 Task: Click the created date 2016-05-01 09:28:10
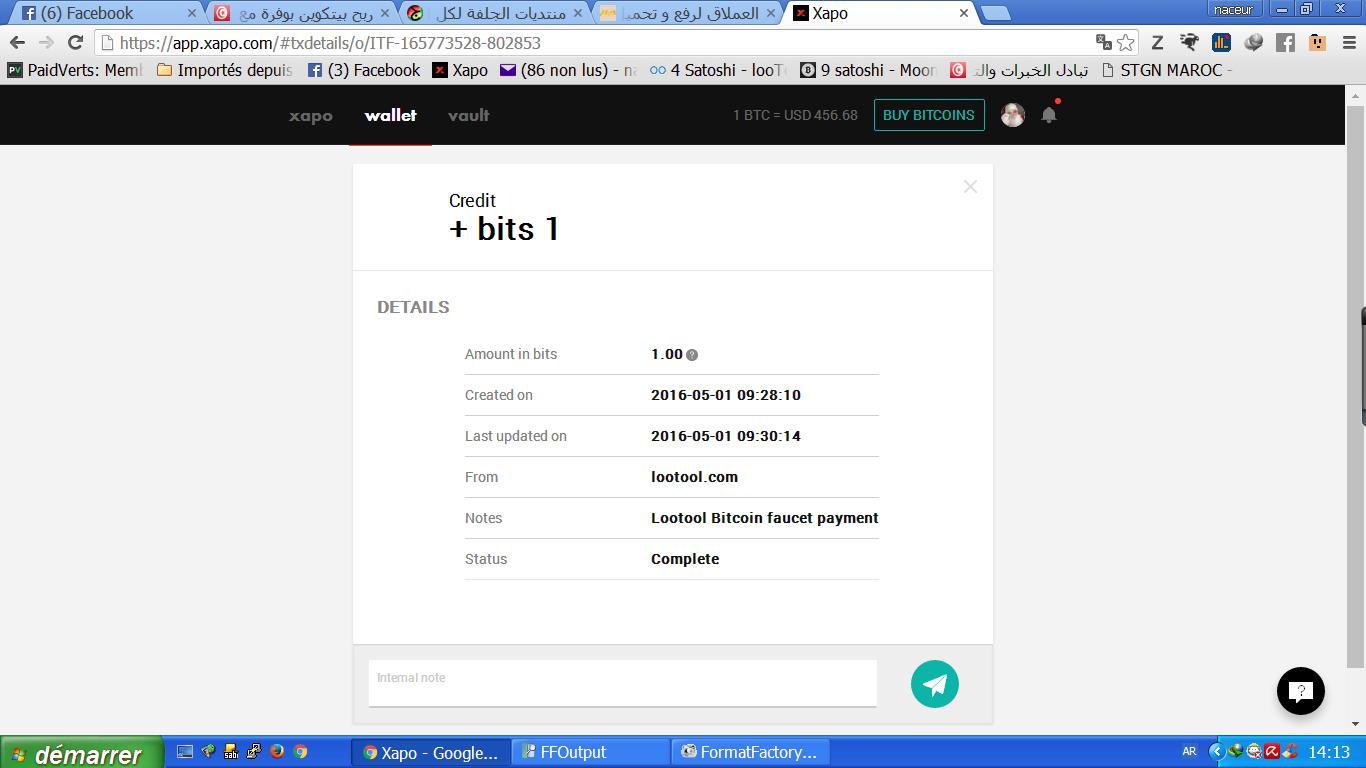[x=726, y=395]
